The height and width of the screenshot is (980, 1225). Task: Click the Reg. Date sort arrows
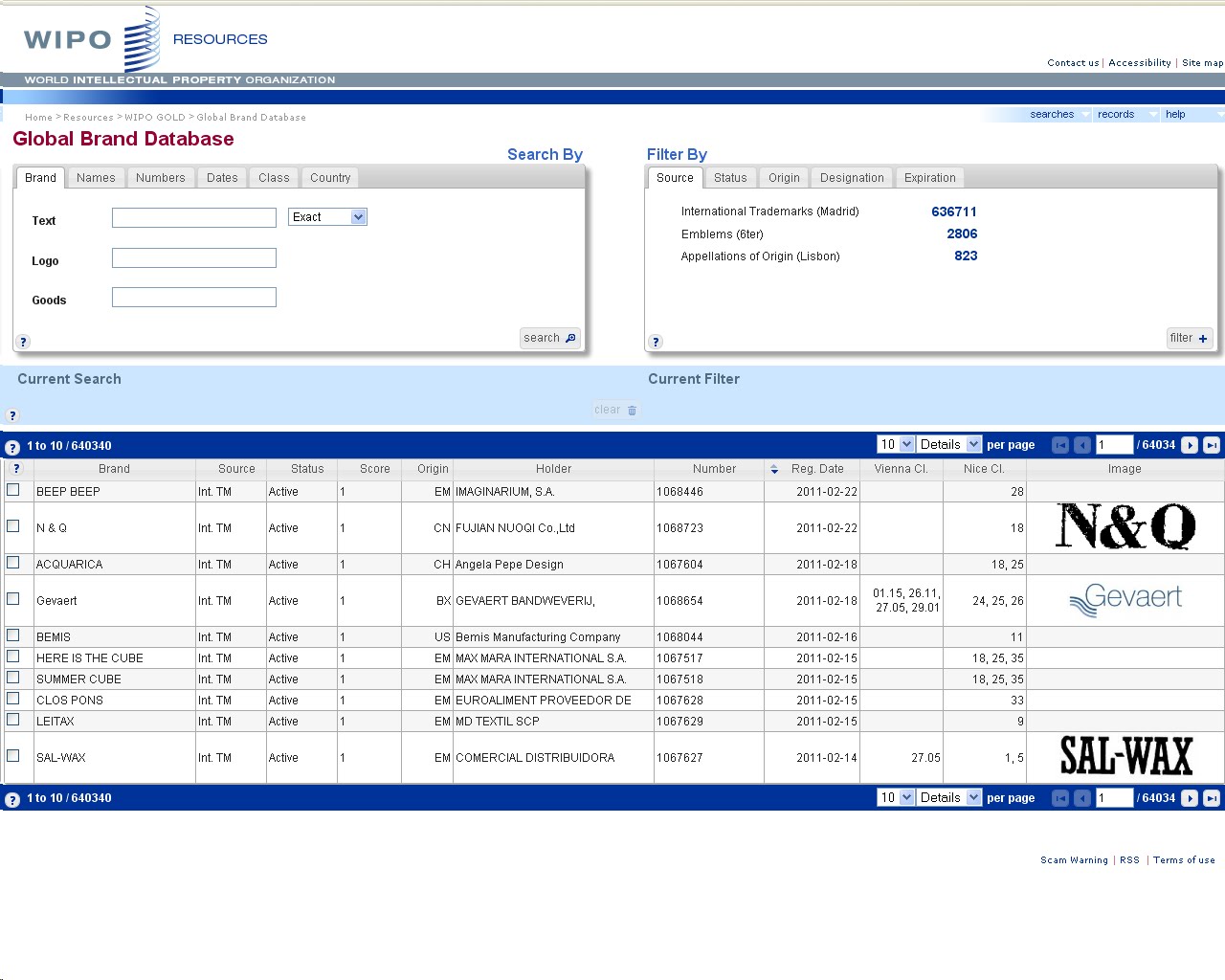(x=773, y=469)
